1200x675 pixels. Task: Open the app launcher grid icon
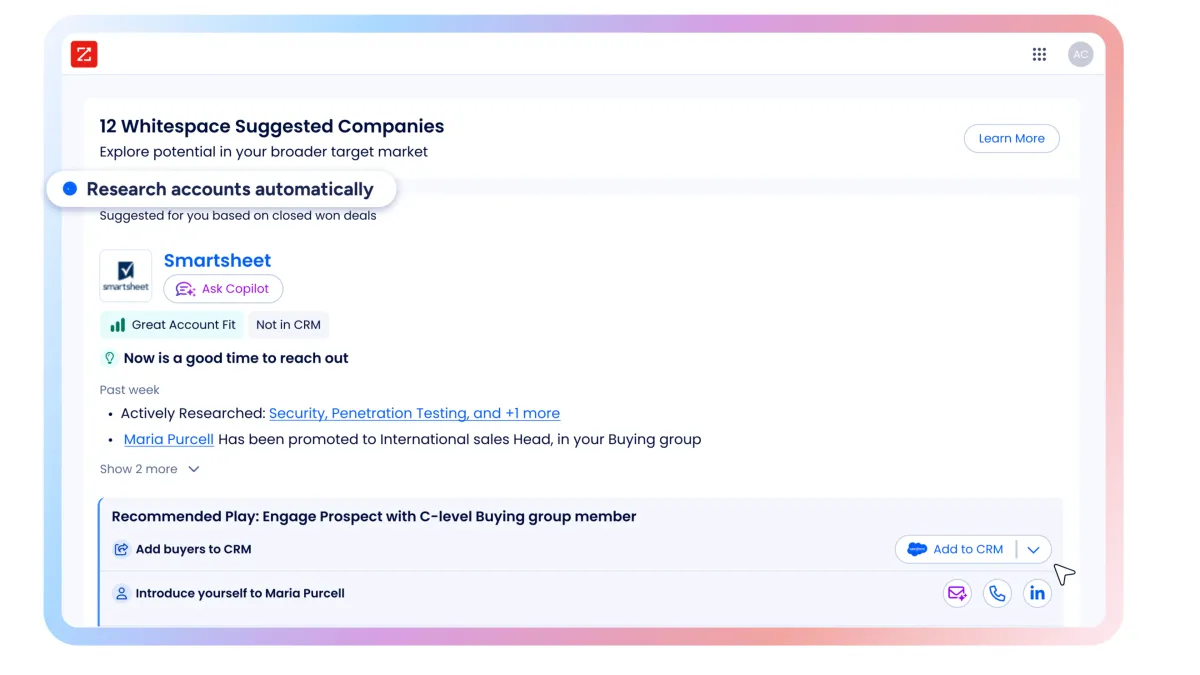1039,54
